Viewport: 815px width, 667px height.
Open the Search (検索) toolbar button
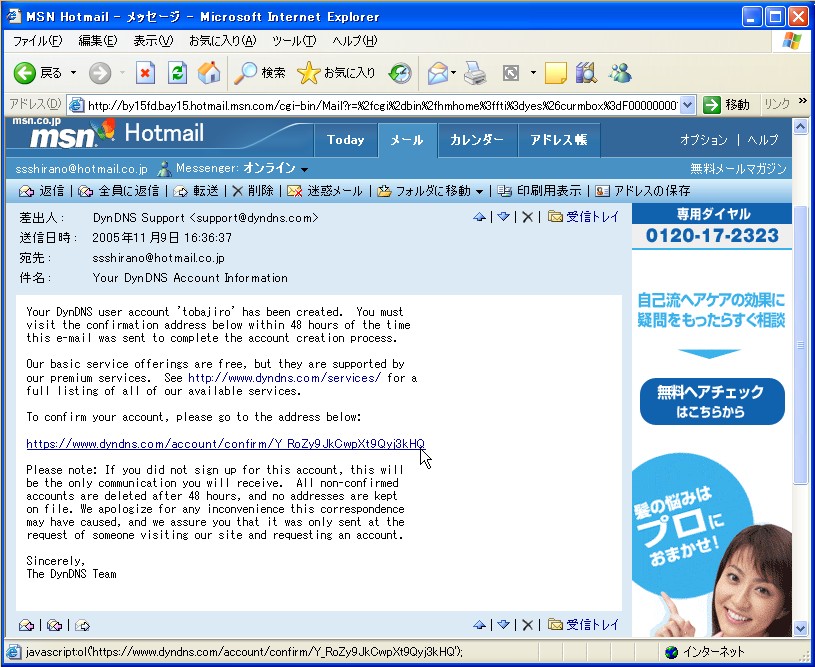click(259, 73)
